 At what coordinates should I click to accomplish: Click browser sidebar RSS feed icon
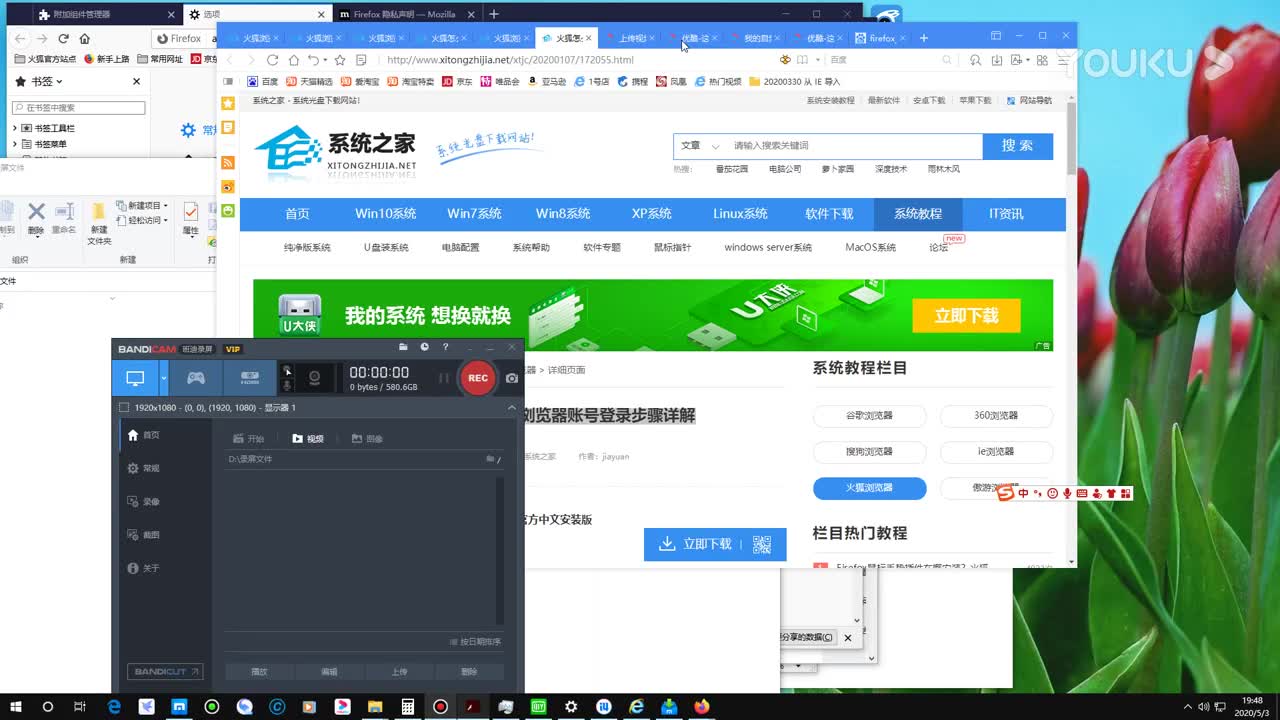(x=228, y=162)
